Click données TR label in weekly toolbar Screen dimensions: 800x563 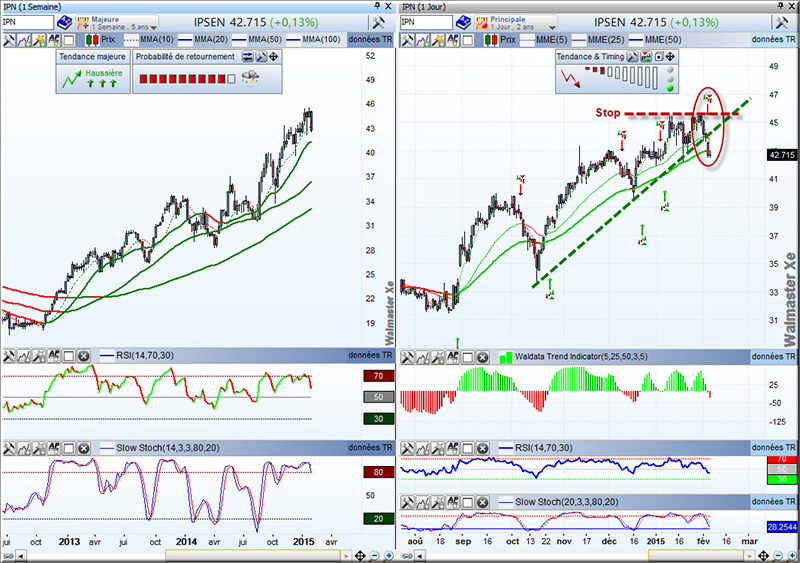click(370, 40)
